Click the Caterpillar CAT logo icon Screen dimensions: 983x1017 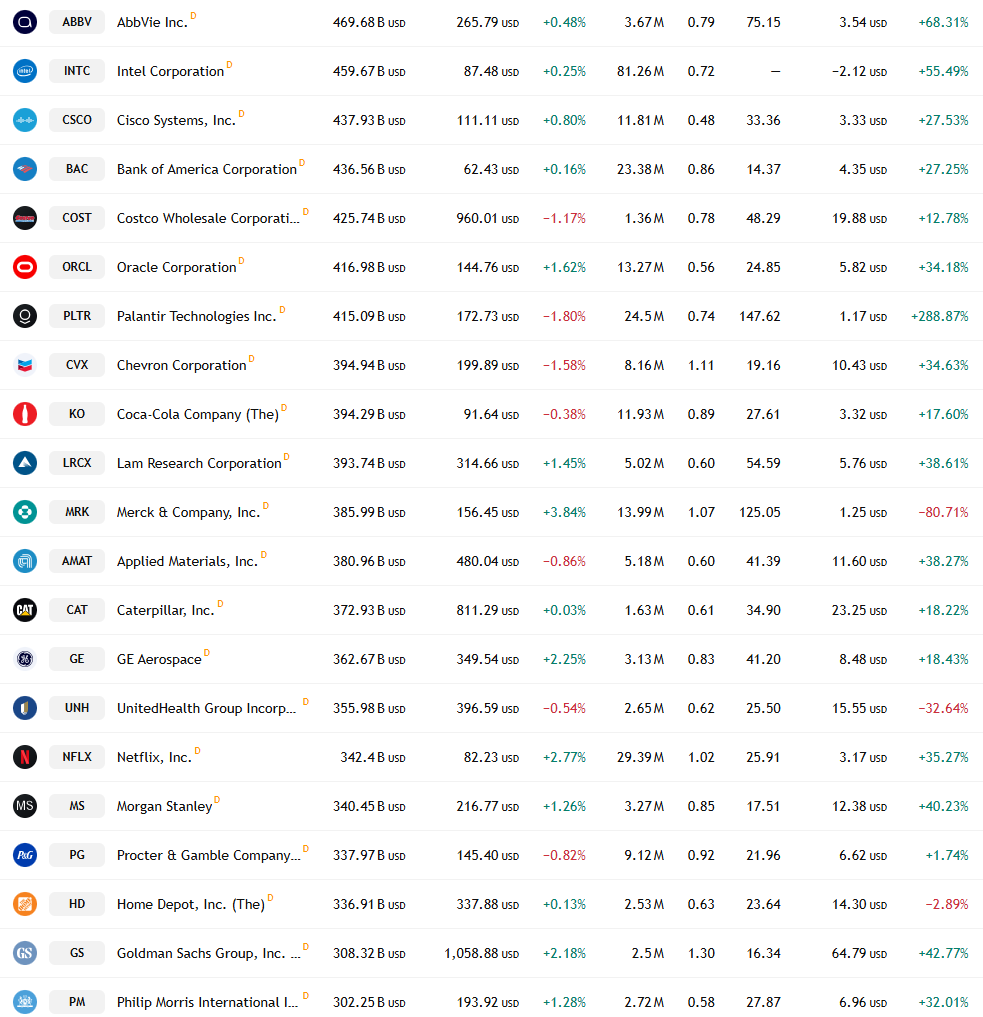[25, 610]
